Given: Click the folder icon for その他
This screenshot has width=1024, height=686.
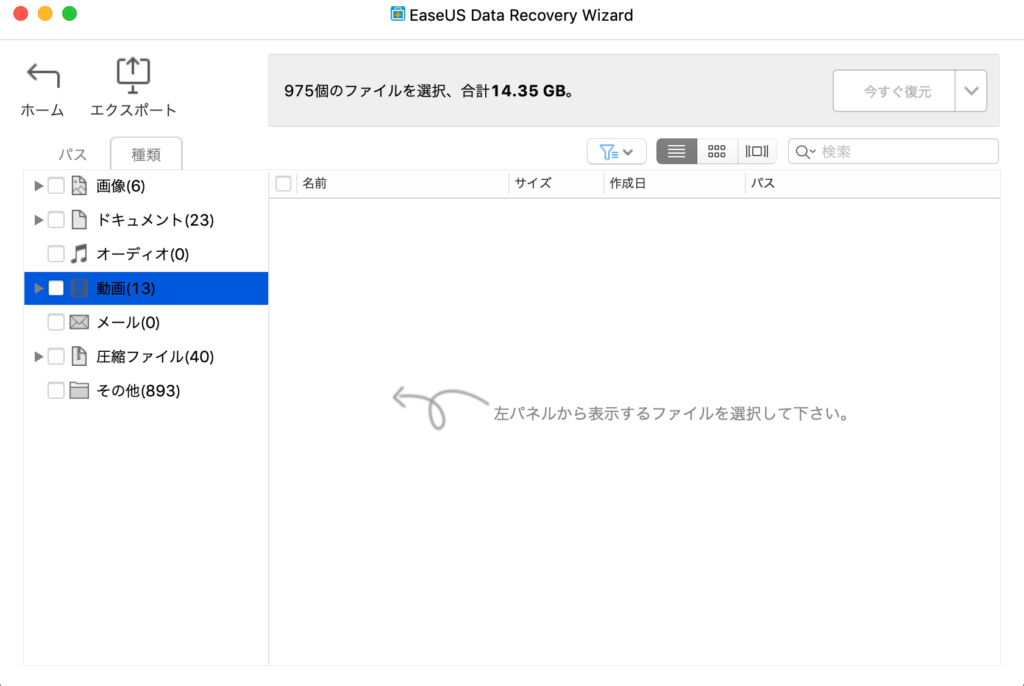Looking at the screenshot, I should click(x=79, y=391).
